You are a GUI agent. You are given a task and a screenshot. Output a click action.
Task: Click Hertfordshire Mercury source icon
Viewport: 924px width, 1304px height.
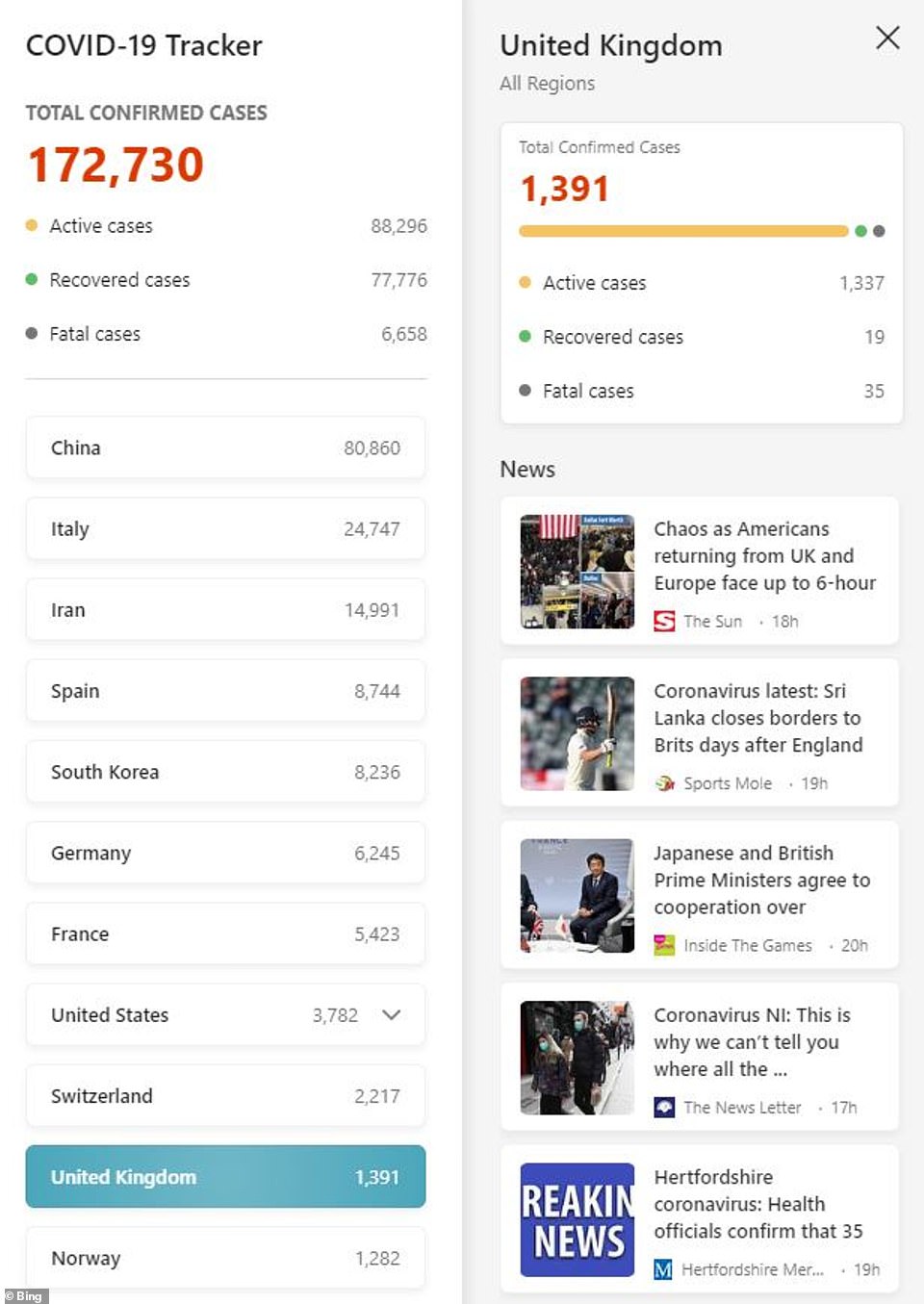663,1269
